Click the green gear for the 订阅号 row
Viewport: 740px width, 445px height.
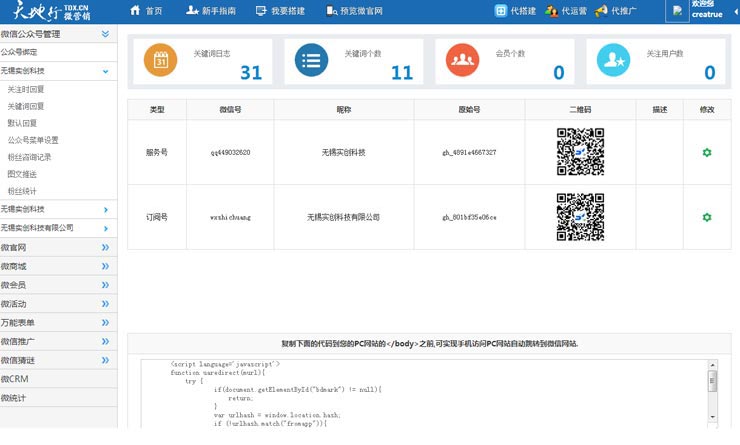tap(707, 217)
